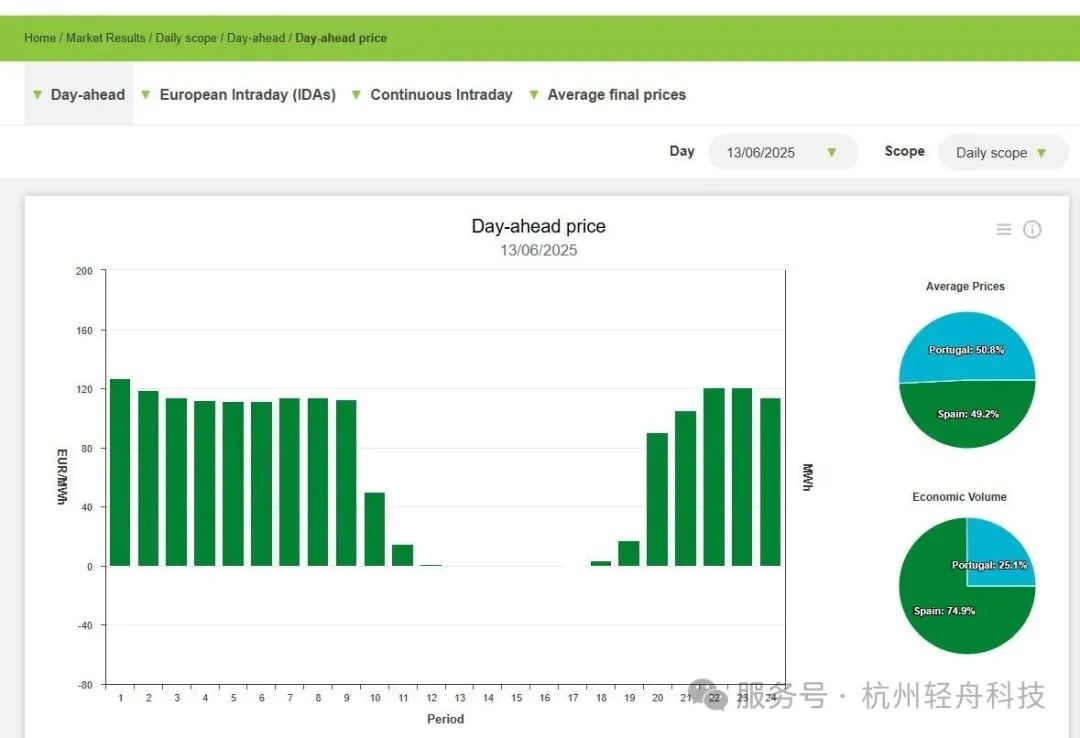Open the chart hamburger menu icon
Viewport: 1080px width, 738px height.
coord(1004,230)
